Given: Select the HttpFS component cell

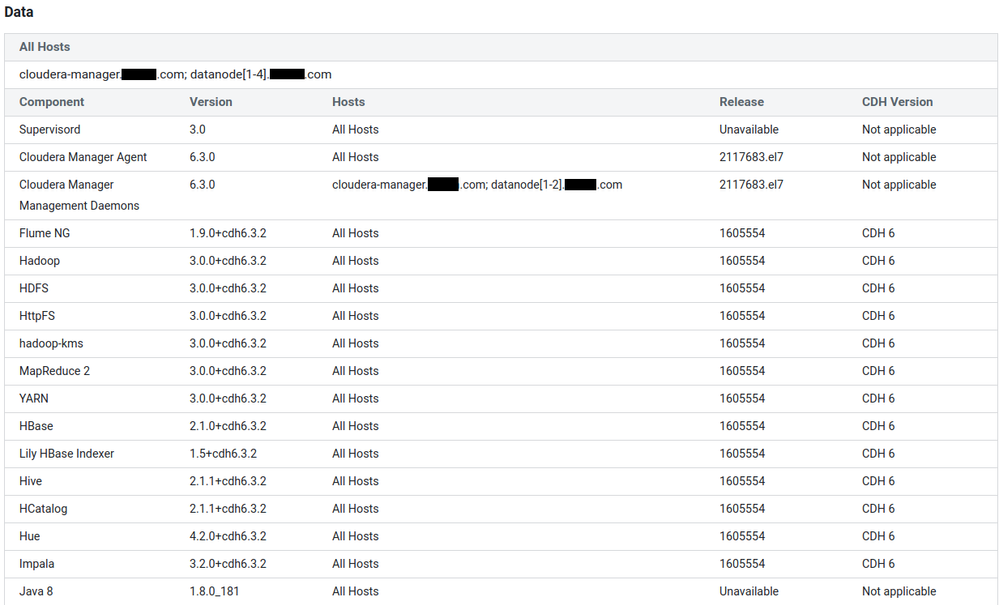Looking at the screenshot, I should click(x=37, y=315).
